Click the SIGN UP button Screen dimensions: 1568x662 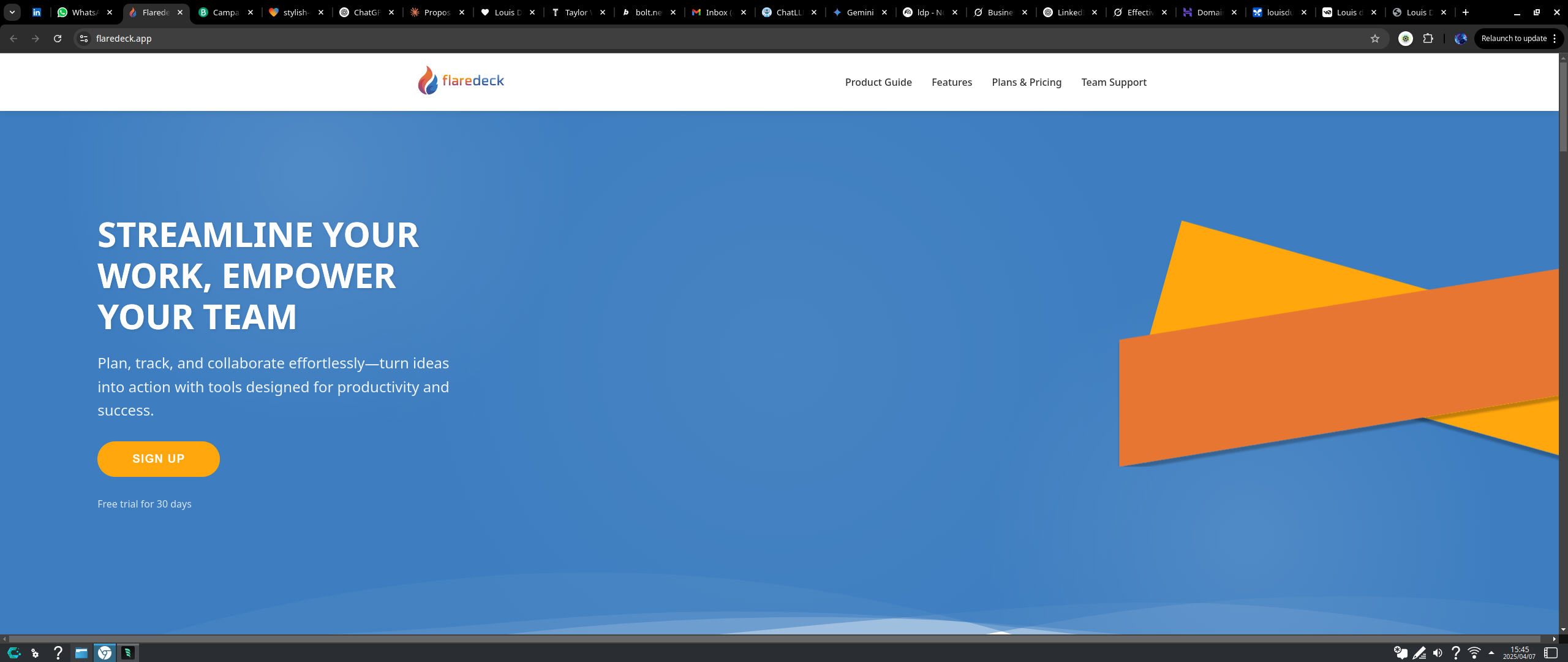(x=158, y=458)
